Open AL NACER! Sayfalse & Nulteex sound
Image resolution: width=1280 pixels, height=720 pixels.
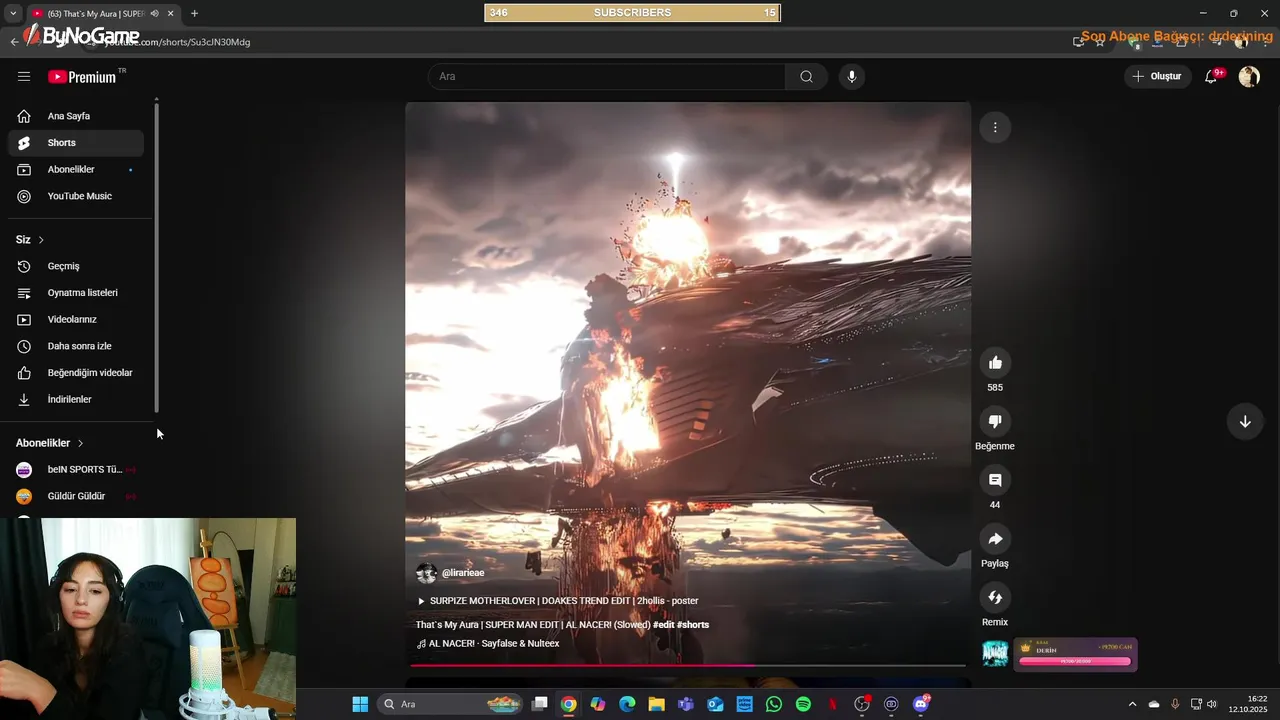click(x=488, y=644)
